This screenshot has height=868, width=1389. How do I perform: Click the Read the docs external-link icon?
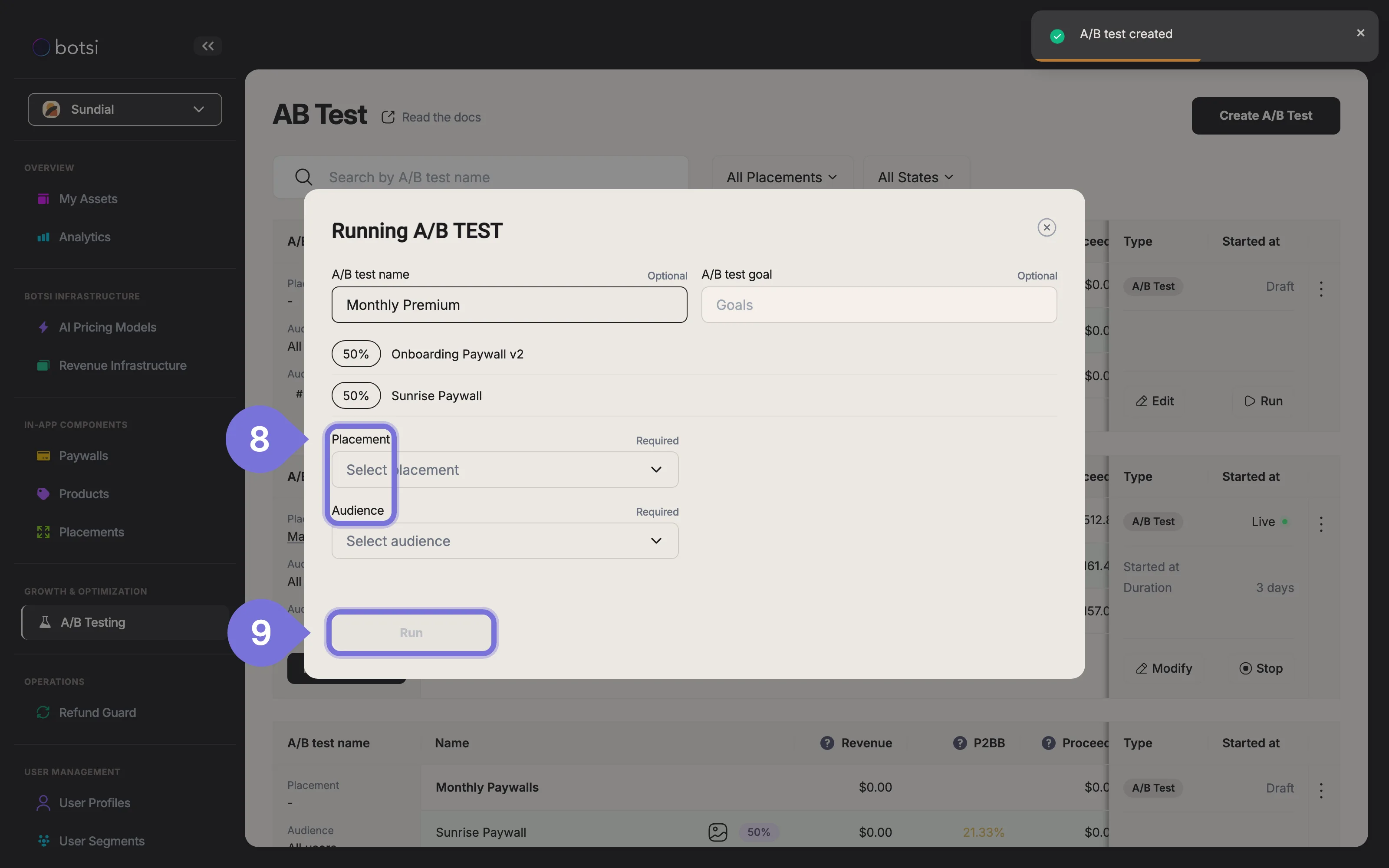click(388, 117)
